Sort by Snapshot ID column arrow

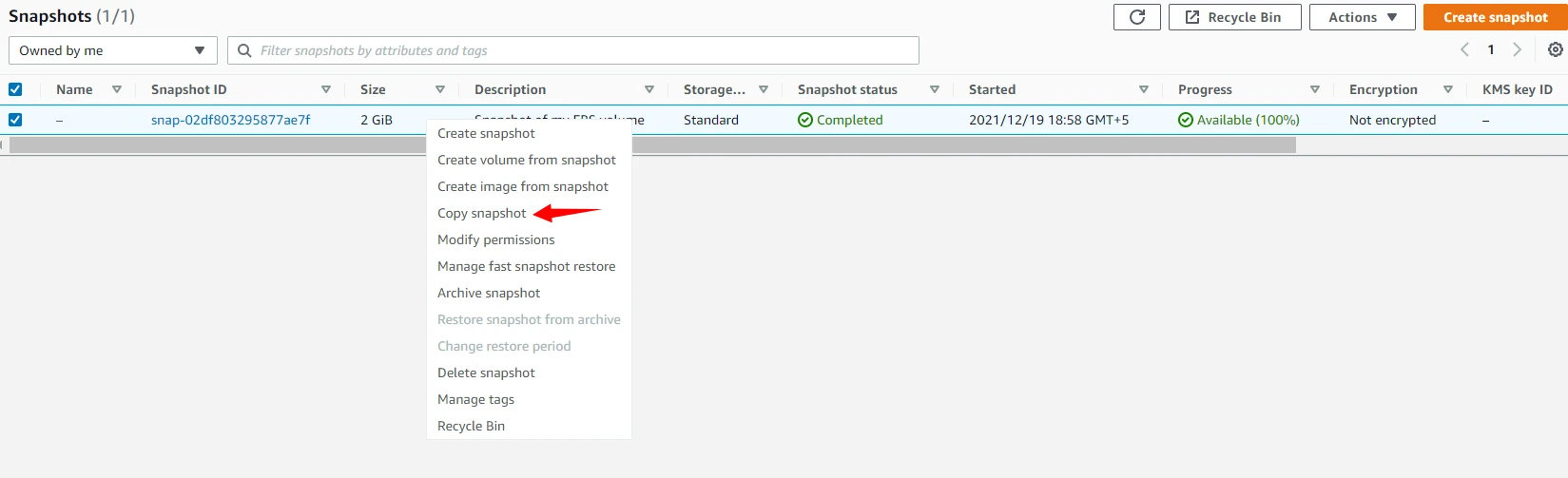(326, 89)
